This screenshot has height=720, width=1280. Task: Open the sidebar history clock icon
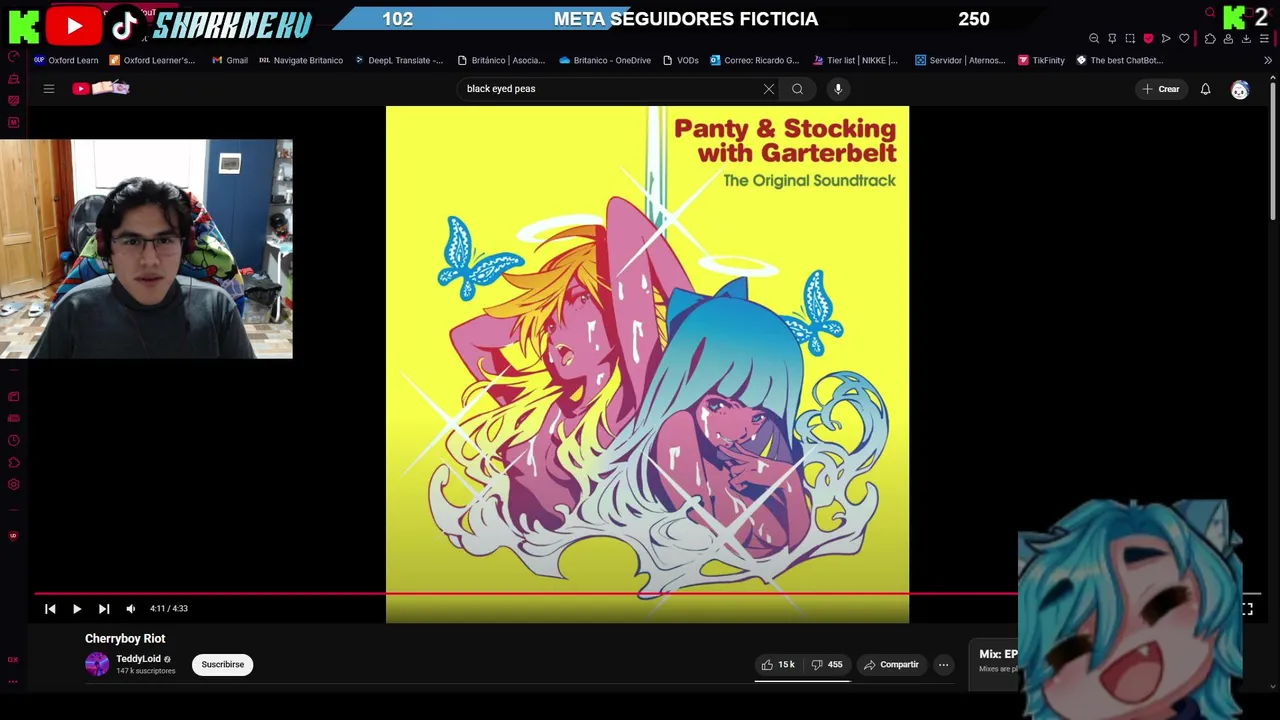(13, 441)
